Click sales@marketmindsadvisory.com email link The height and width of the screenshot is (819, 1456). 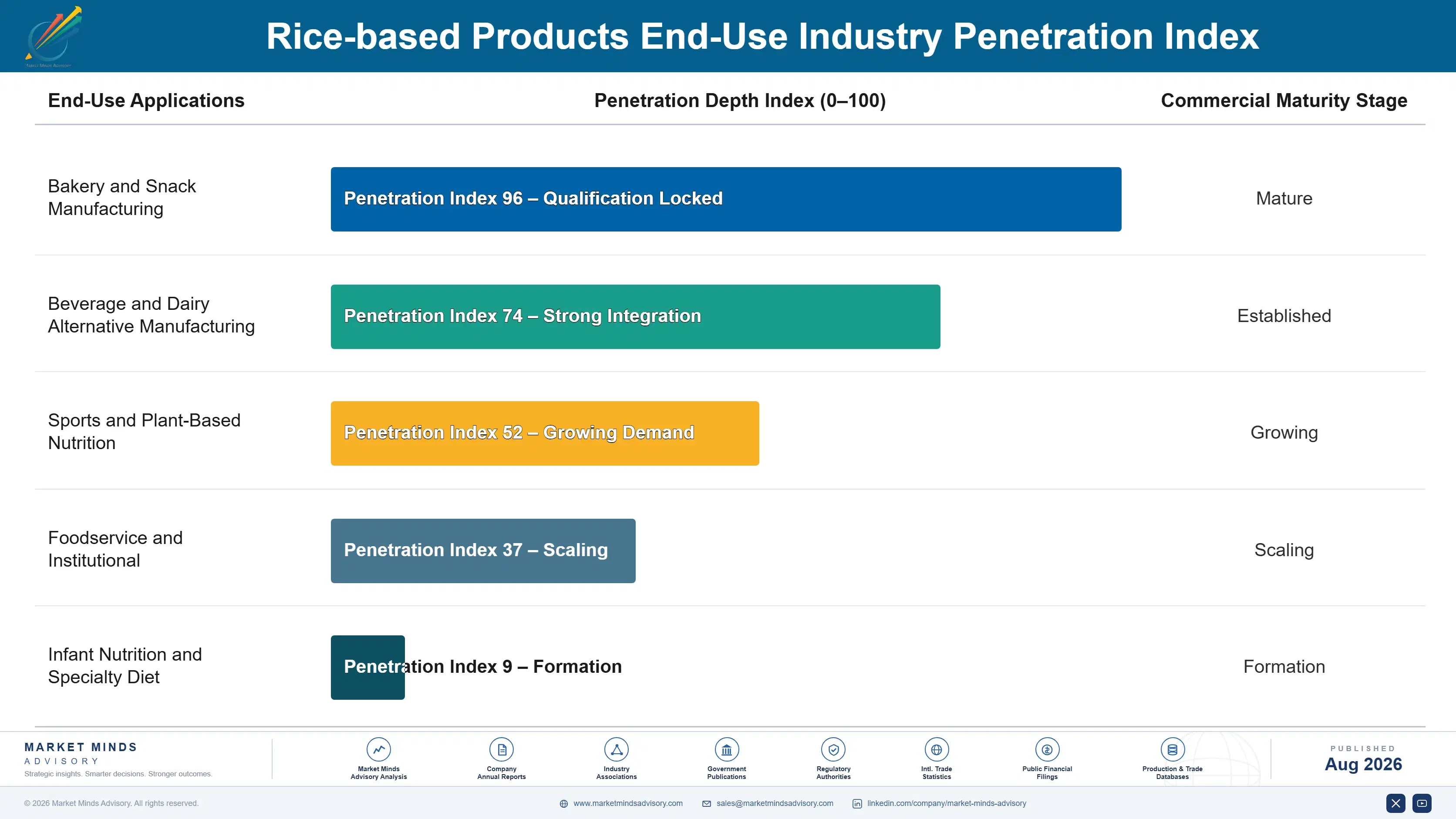pos(775,803)
